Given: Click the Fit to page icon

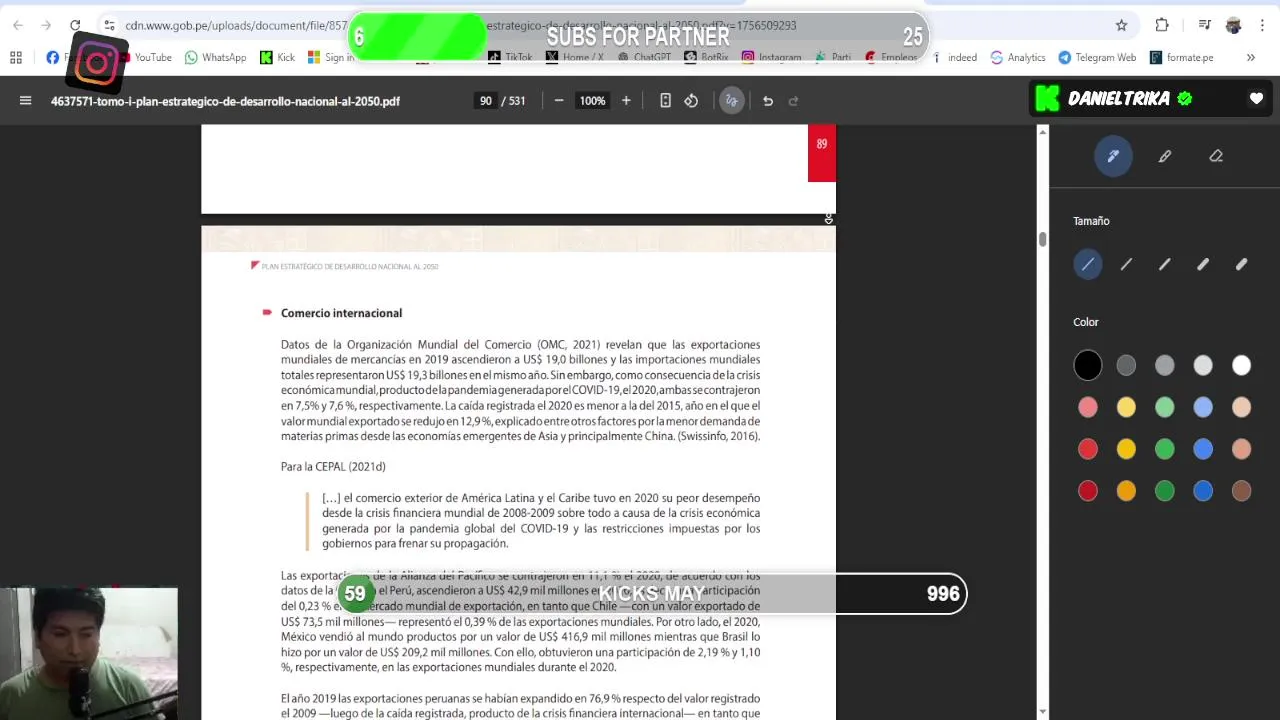Looking at the screenshot, I should [x=665, y=100].
